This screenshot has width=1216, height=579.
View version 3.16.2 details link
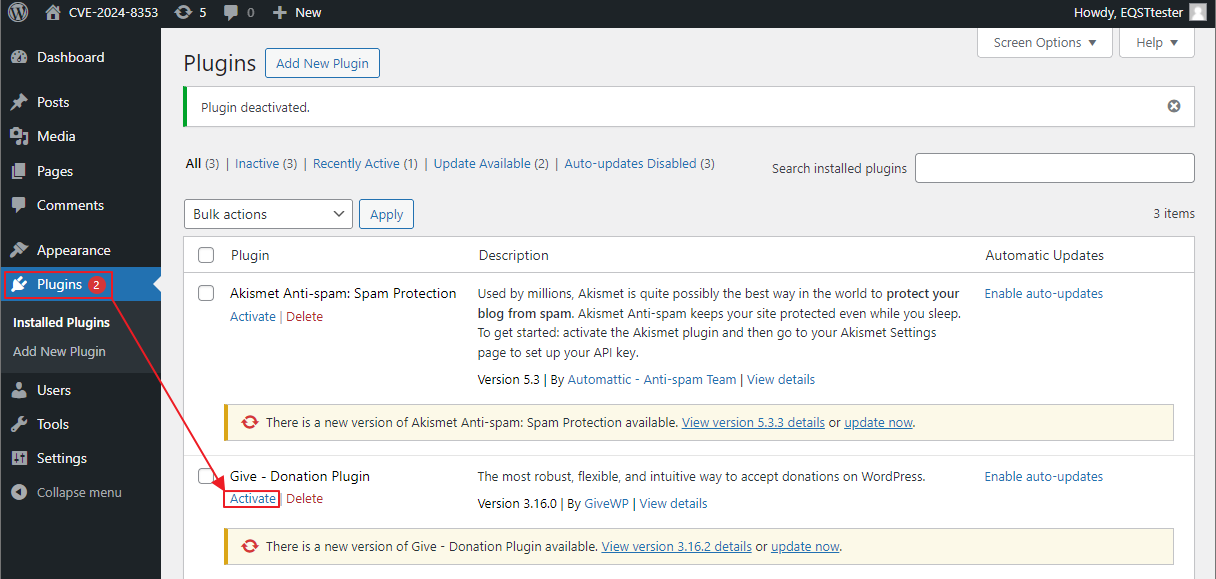677,546
